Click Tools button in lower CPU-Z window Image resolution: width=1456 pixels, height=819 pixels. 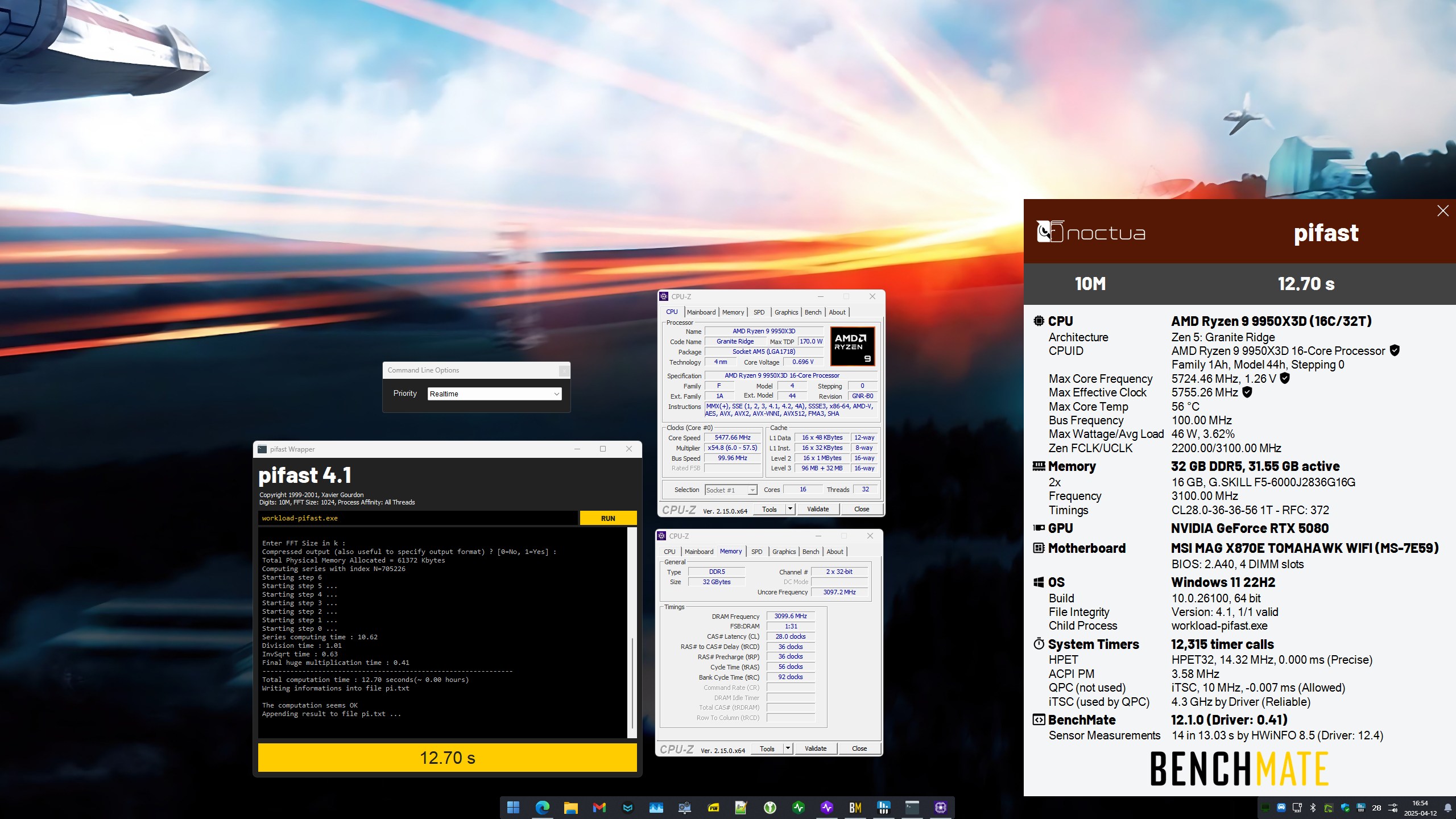coord(767,748)
